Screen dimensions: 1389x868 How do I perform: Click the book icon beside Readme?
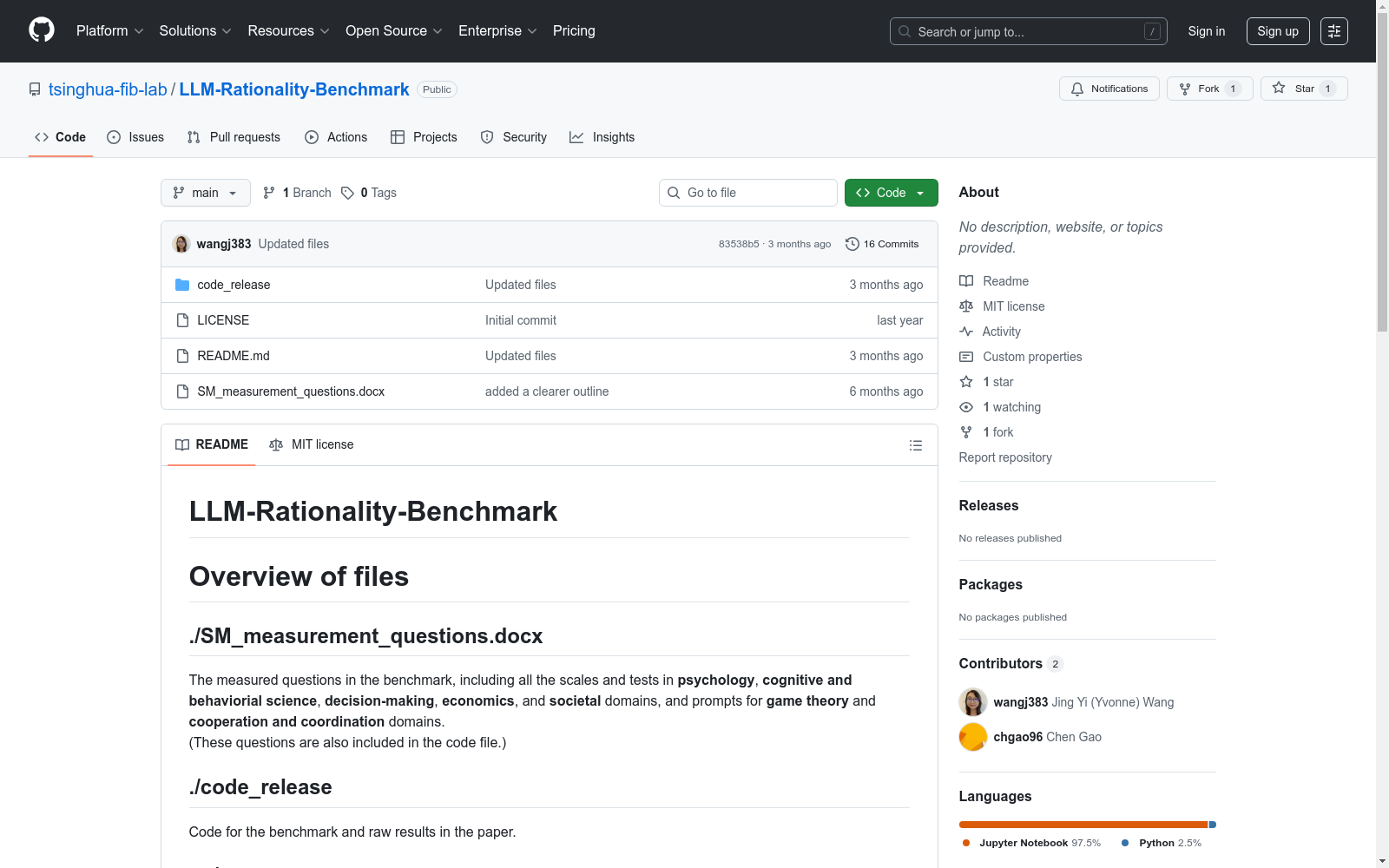tap(966, 281)
